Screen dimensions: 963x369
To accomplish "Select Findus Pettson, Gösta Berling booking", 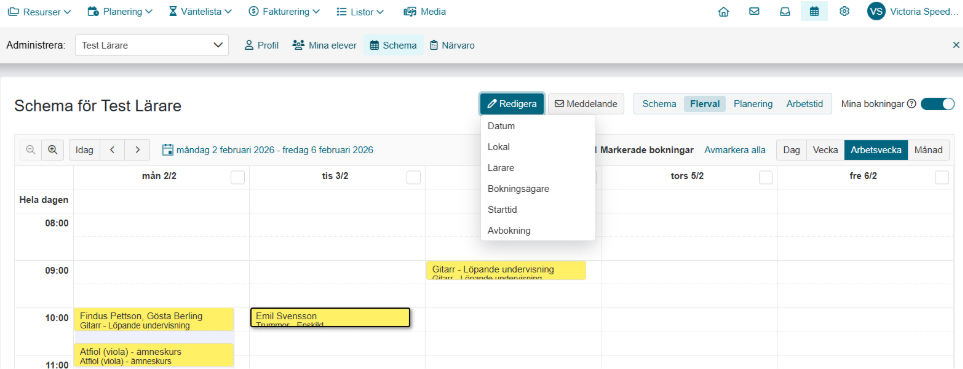I will tap(154, 319).
